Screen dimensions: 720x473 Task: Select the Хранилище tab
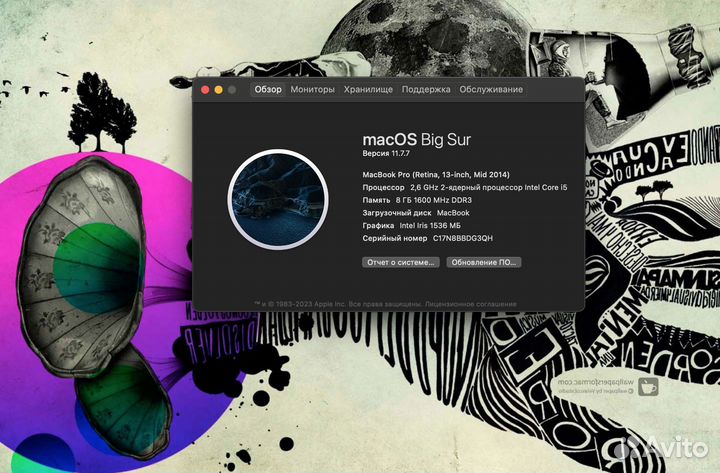pyautogui.click(x=368, y=90)
